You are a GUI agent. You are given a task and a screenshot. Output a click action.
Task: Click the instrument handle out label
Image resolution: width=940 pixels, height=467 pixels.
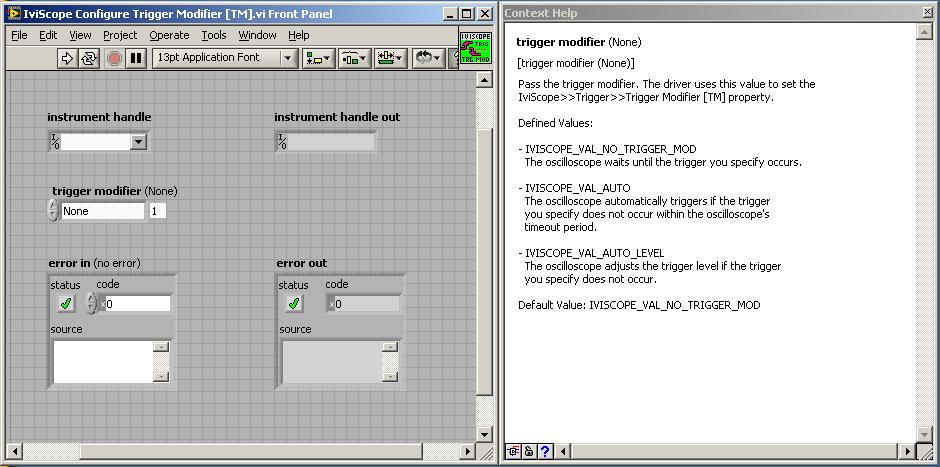coord(337,117)
